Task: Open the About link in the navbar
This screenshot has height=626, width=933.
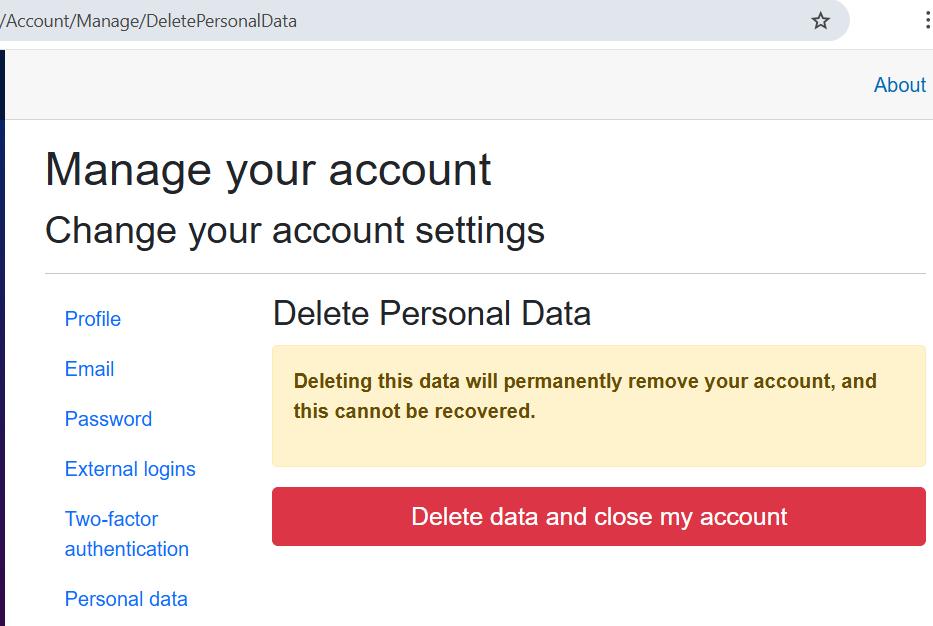Action: 899,85
